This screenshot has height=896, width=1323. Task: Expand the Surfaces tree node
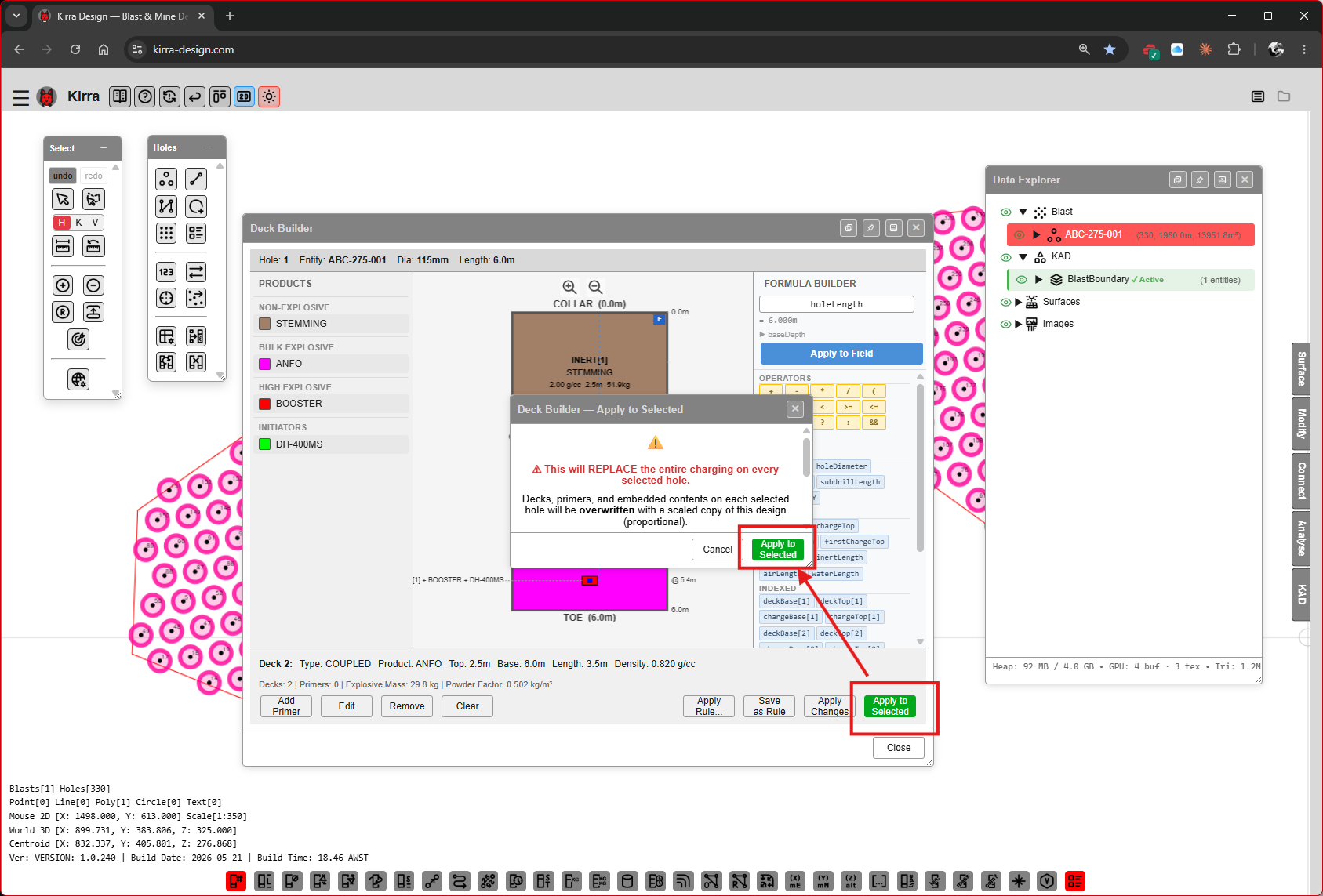pyautogui.click(x=1019, y=302)
